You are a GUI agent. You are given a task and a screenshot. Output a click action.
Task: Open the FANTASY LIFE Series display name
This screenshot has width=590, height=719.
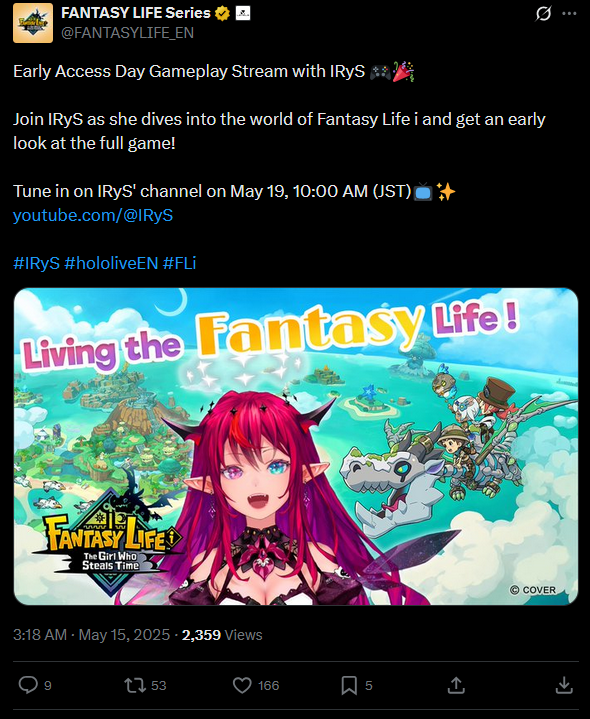point(136,13)
